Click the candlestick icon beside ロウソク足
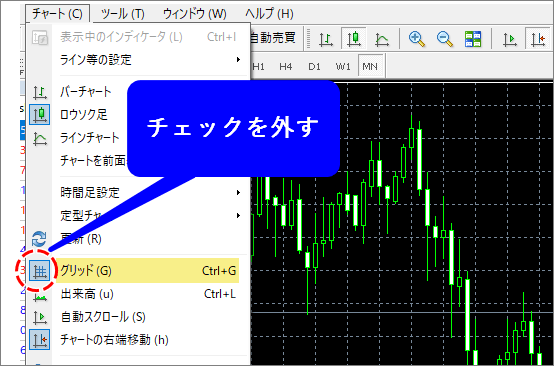The image size is (554, 366). pyautogui.click(x=40, y=114)
